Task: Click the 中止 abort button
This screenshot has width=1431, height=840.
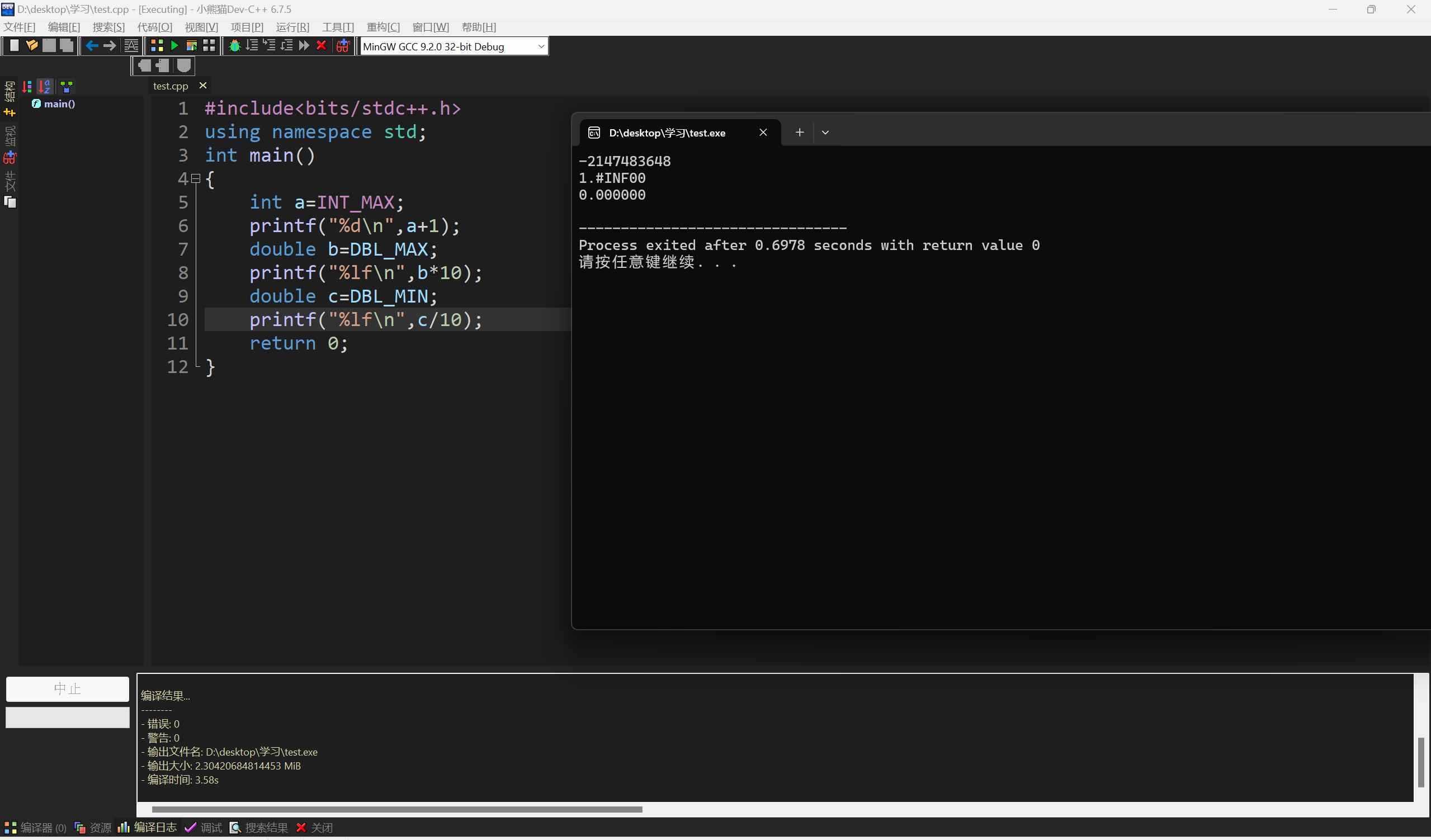Action: 68,689
